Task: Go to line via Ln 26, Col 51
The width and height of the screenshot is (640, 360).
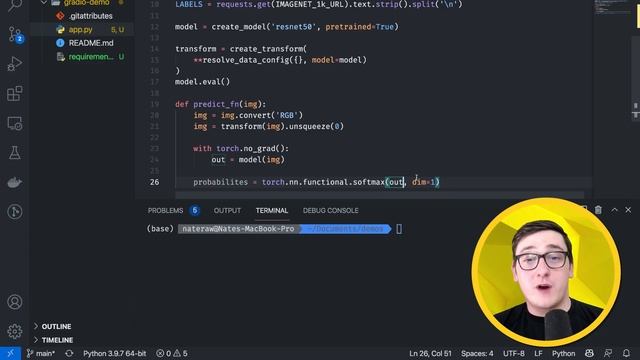Action: [x=430, y=353]
